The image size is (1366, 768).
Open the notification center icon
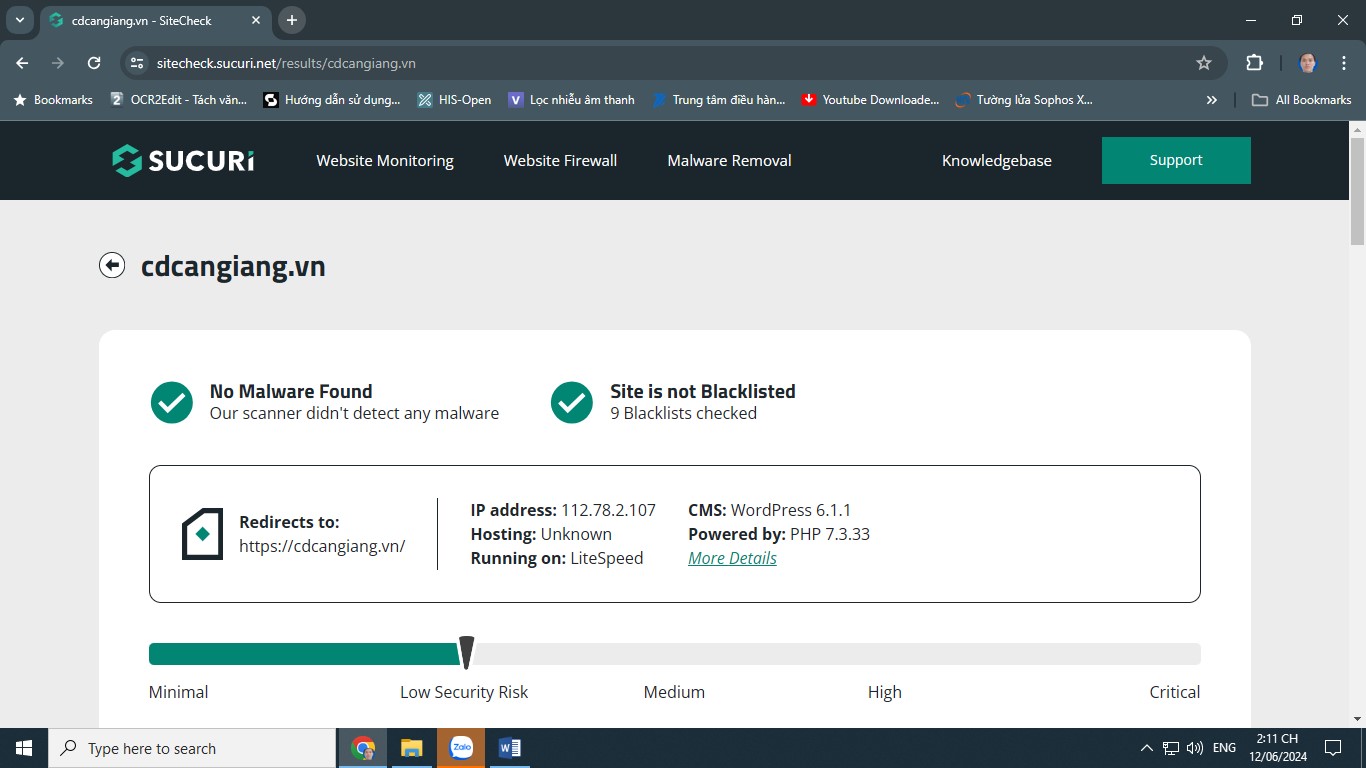(x=1332, y=748)
